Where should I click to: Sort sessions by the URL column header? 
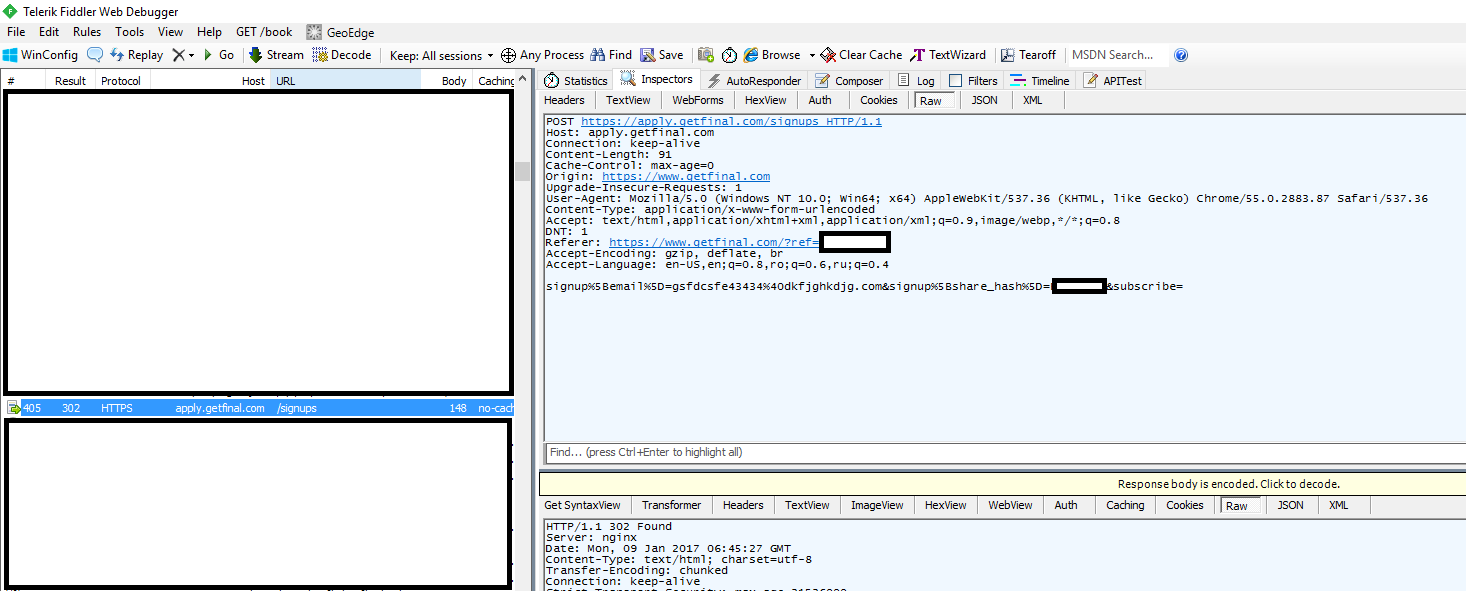[x=344, y=81]
